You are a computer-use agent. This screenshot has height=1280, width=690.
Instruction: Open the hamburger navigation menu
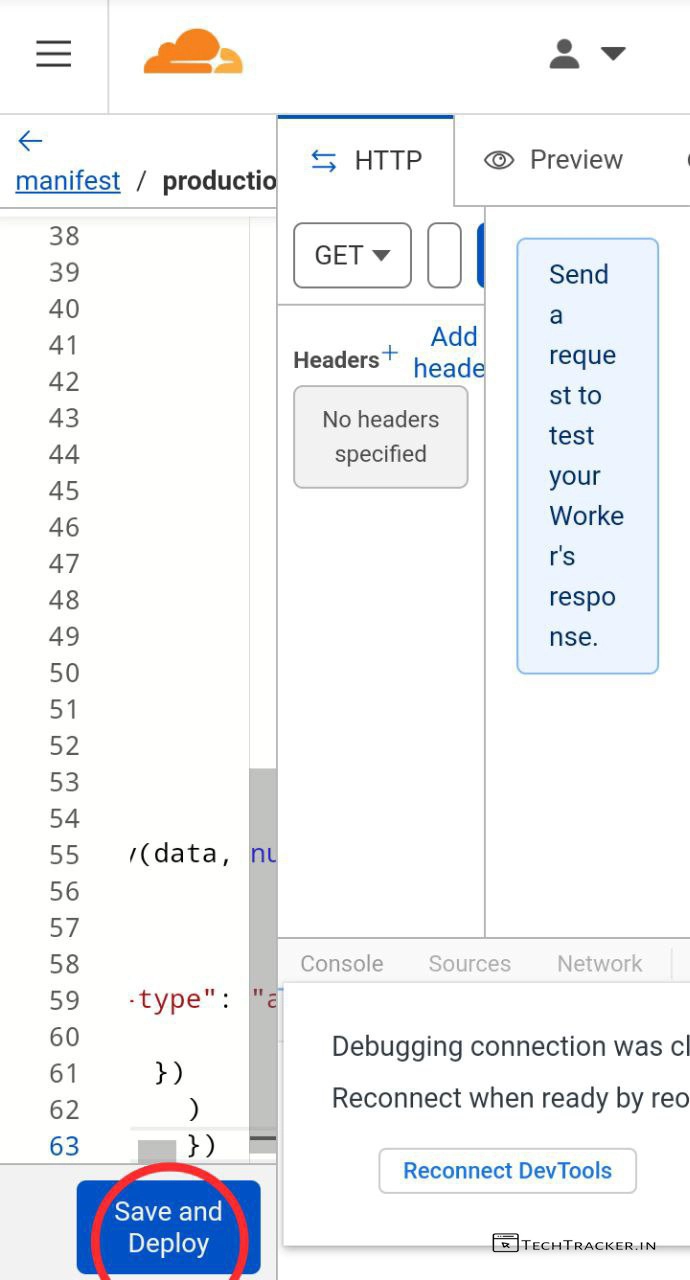[54, 54]
